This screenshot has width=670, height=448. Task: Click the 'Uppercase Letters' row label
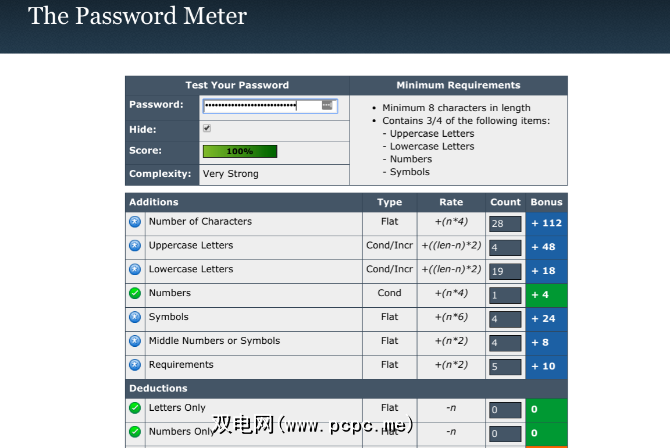coord(191,245)
